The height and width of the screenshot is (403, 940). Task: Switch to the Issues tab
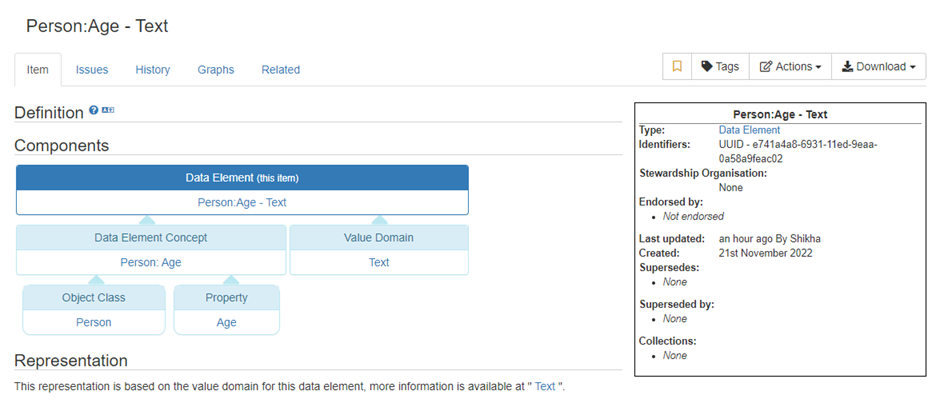click(92, 70)
